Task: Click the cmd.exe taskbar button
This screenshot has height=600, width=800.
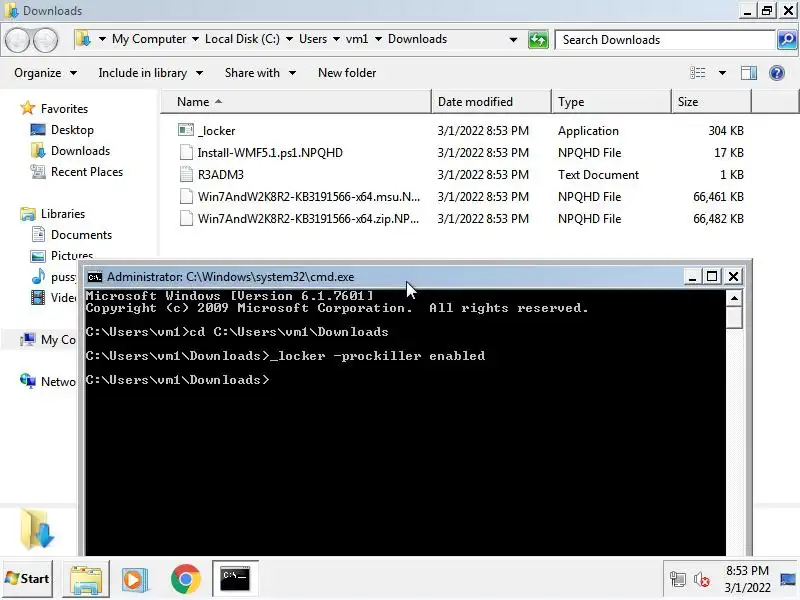Action: 235,579
